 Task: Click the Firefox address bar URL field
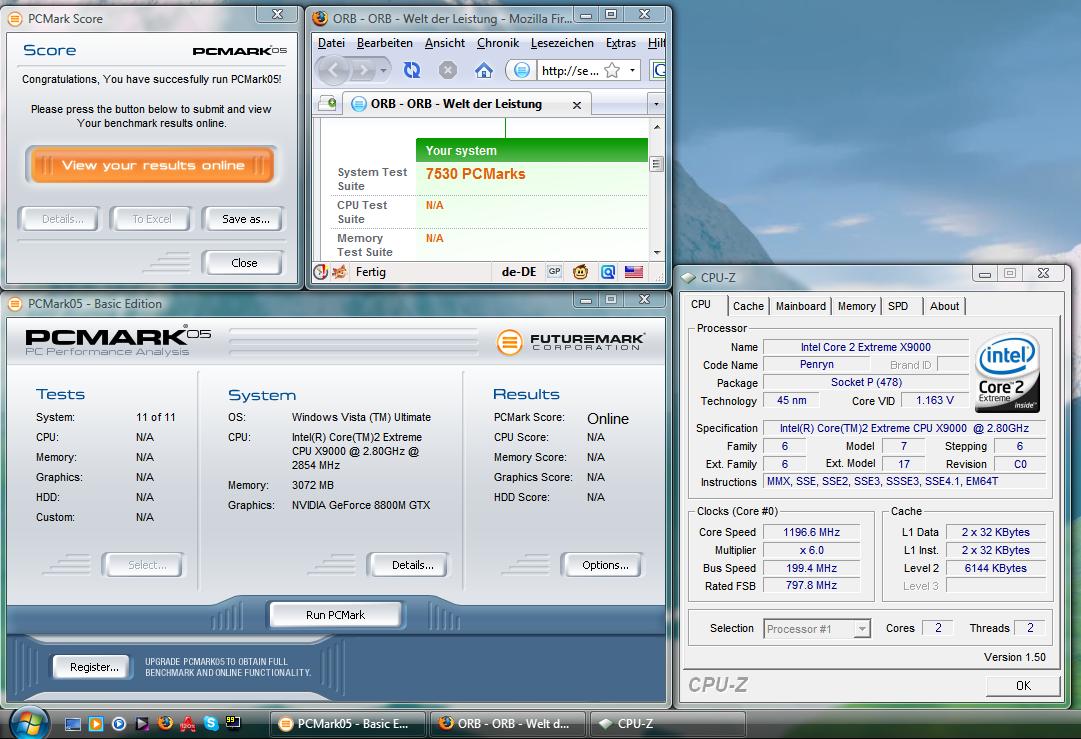pos(569,70)
